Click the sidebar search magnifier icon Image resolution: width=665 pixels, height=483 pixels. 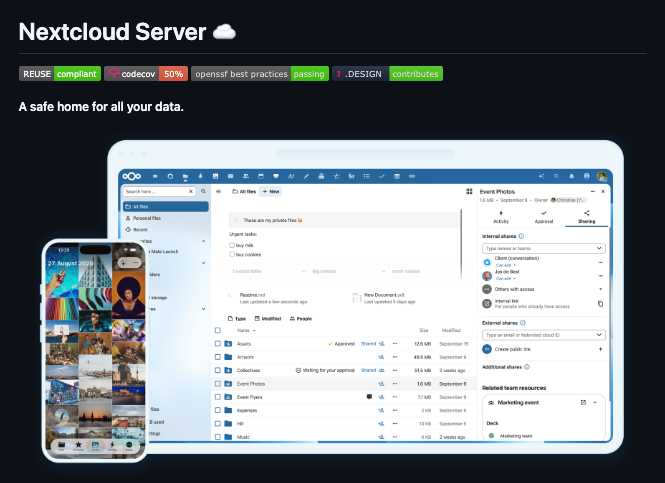pos(203,192)
